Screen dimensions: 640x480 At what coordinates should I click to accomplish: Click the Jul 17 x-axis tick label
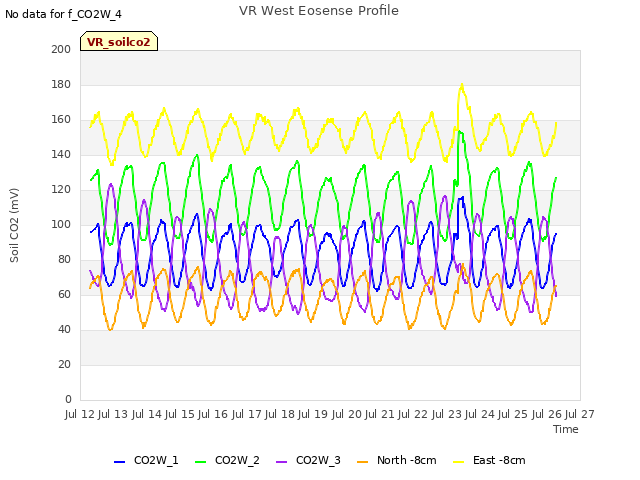(247, 414)
